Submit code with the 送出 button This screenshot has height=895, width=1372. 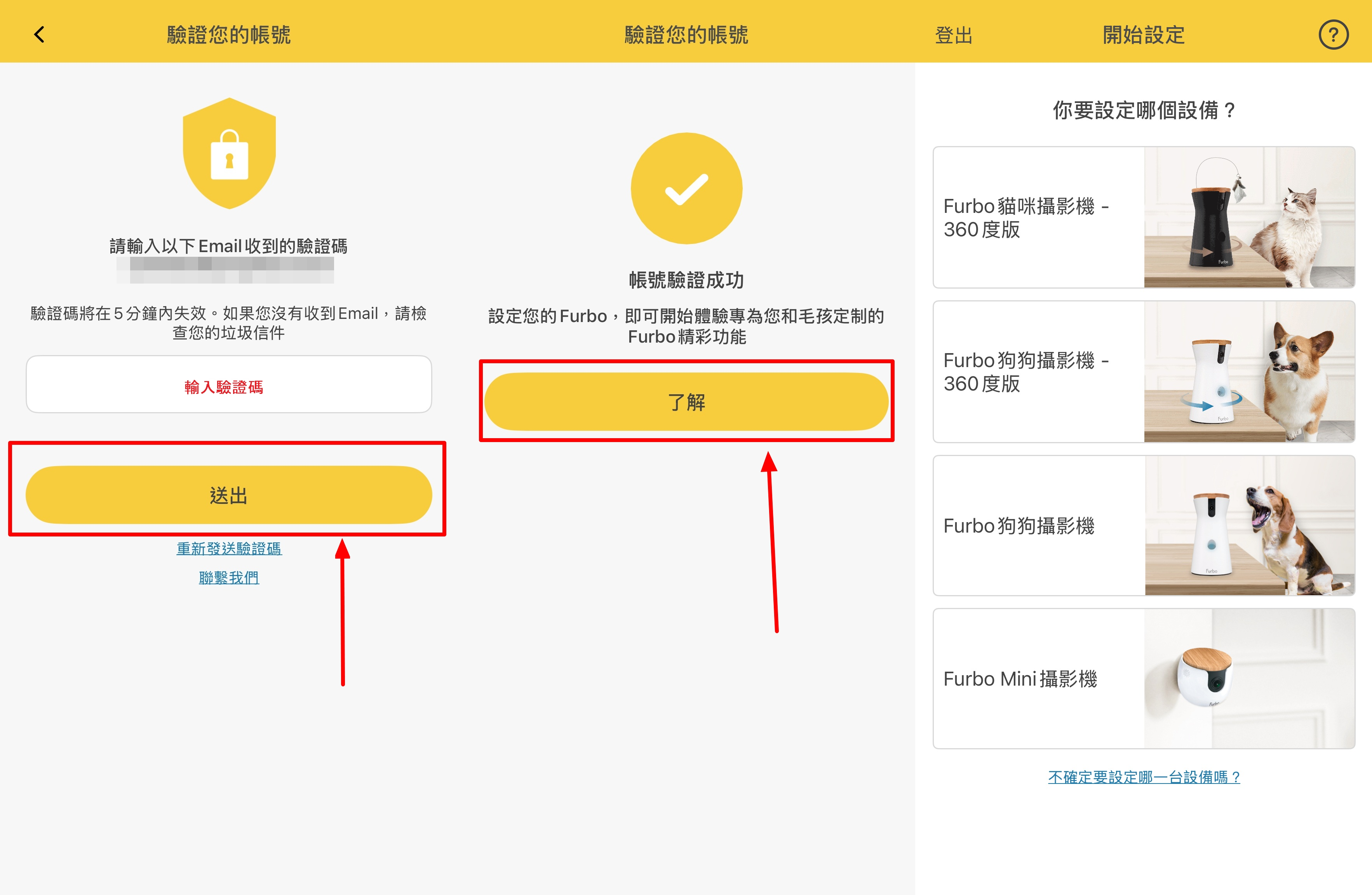pos(229,495)
